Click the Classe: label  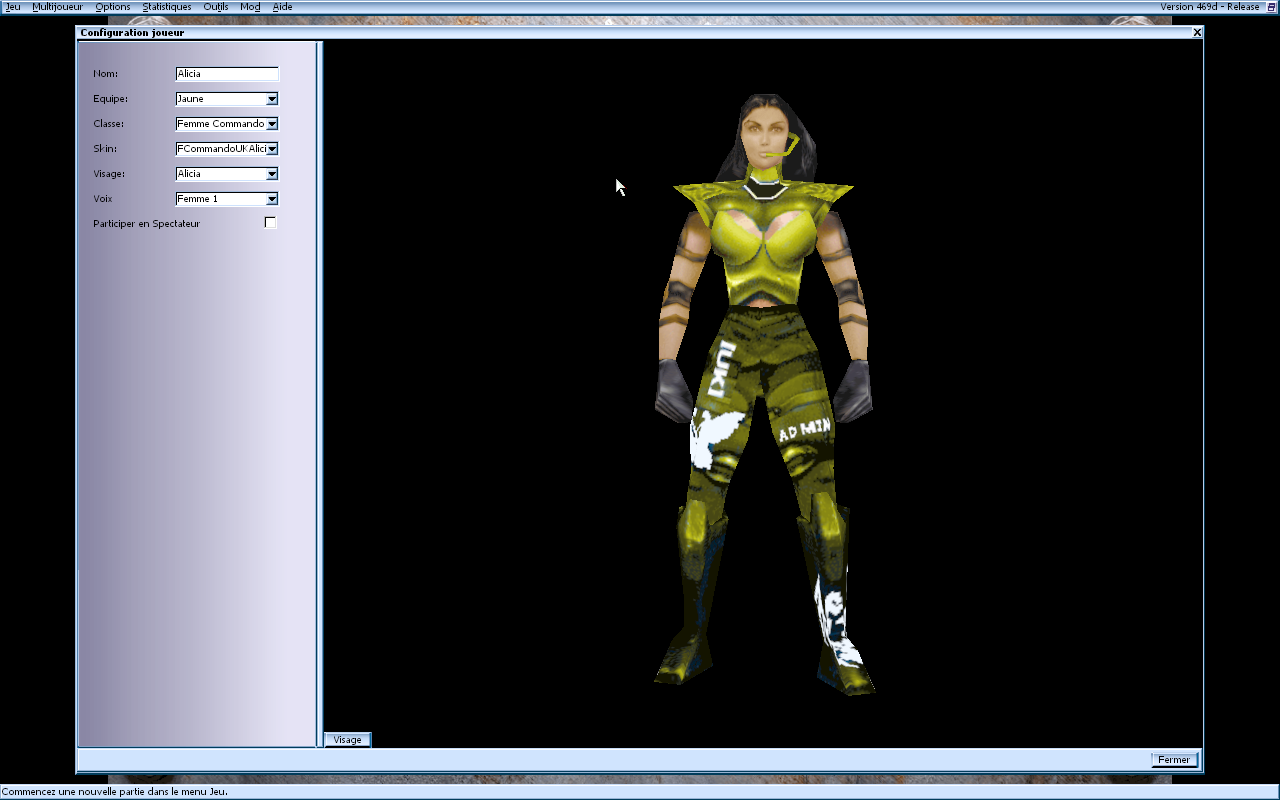click(108, 124)
